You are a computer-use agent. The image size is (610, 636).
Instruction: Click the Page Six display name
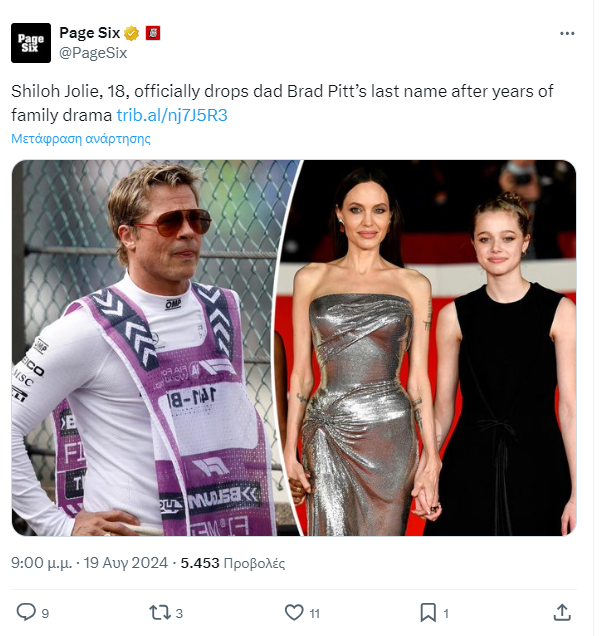[x=90, y=33]
